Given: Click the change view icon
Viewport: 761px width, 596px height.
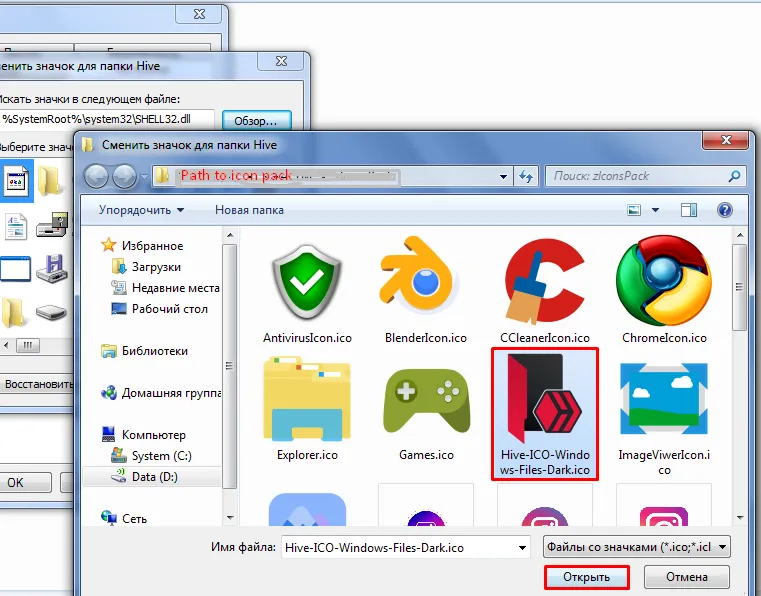Looking at the screenshot, I should point(634,210).
